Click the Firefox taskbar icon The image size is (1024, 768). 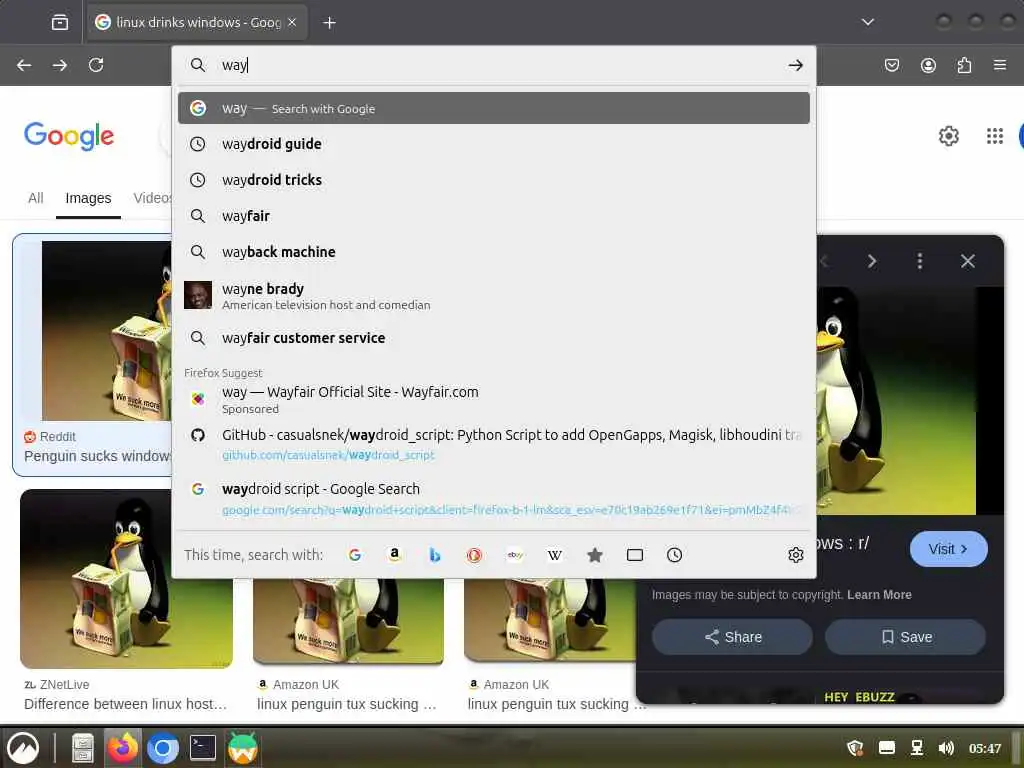click(123, 748)
